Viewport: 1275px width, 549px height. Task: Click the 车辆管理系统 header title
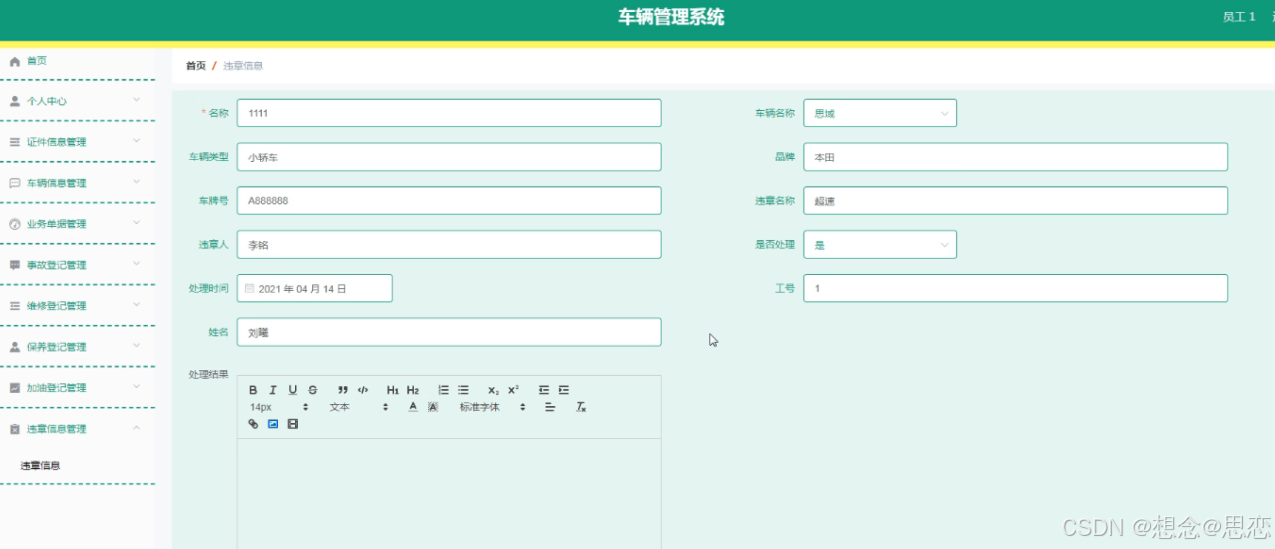(671, 17)
